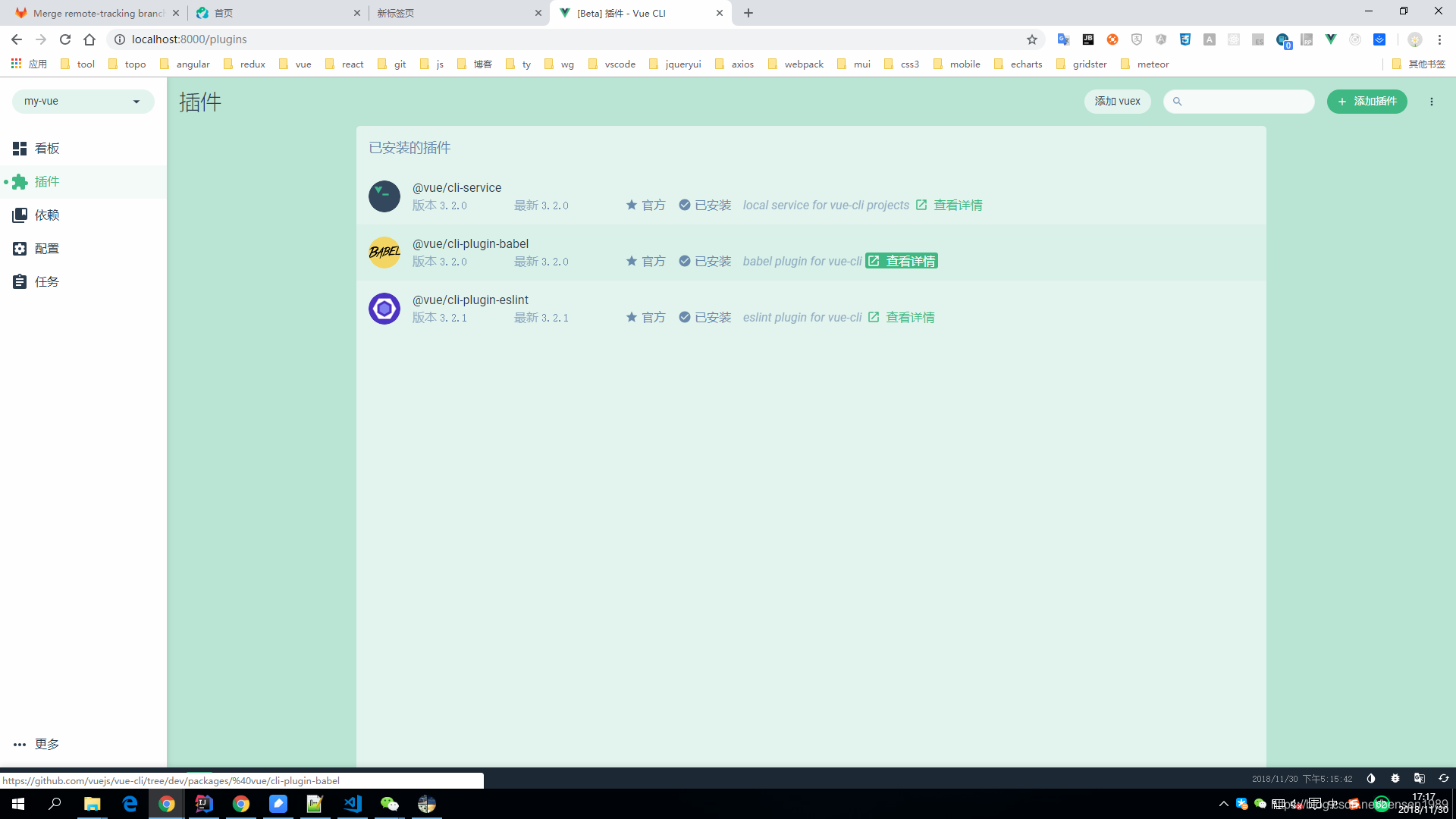Open the Chrome main menu
Screen dimensions: 1456x819
click(x=1439, y=39)
